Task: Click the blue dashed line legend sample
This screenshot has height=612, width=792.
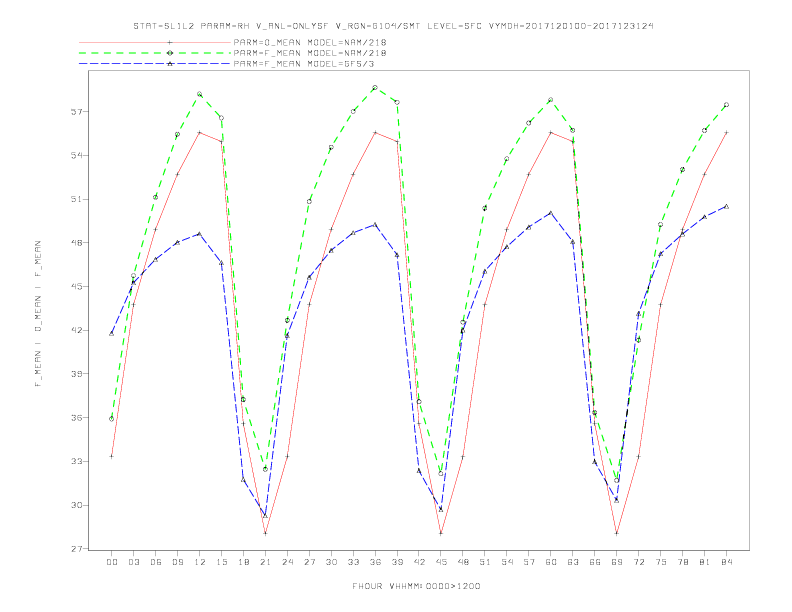Action: (155, 64)
